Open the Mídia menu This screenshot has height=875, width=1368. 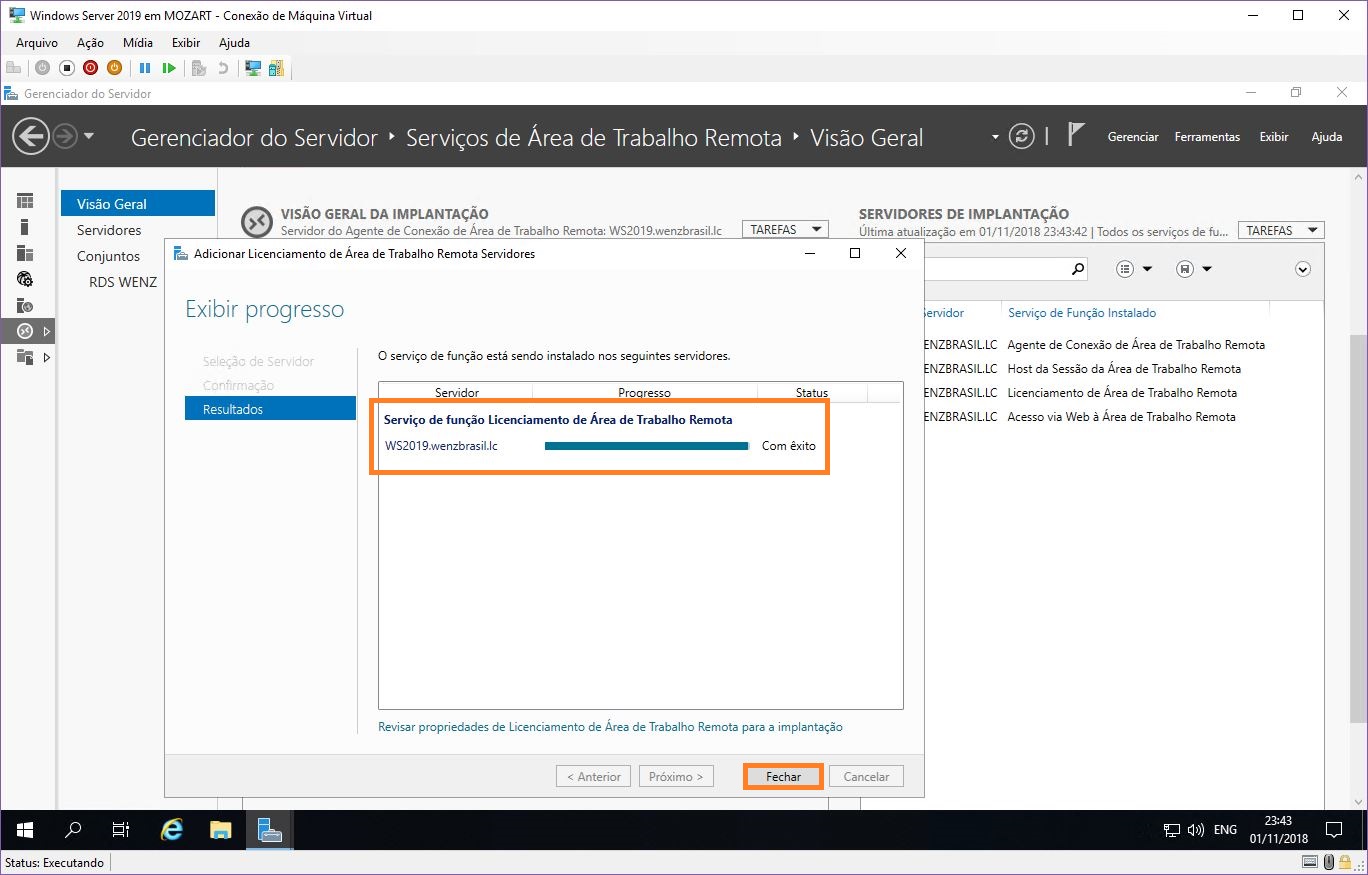(x=138, y=43)
